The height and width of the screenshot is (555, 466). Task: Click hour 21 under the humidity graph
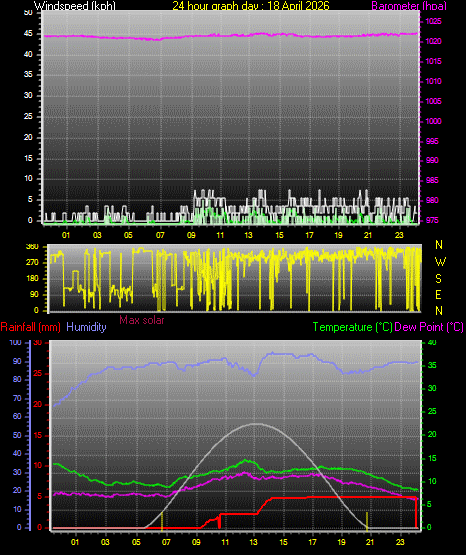click(370, 542)
